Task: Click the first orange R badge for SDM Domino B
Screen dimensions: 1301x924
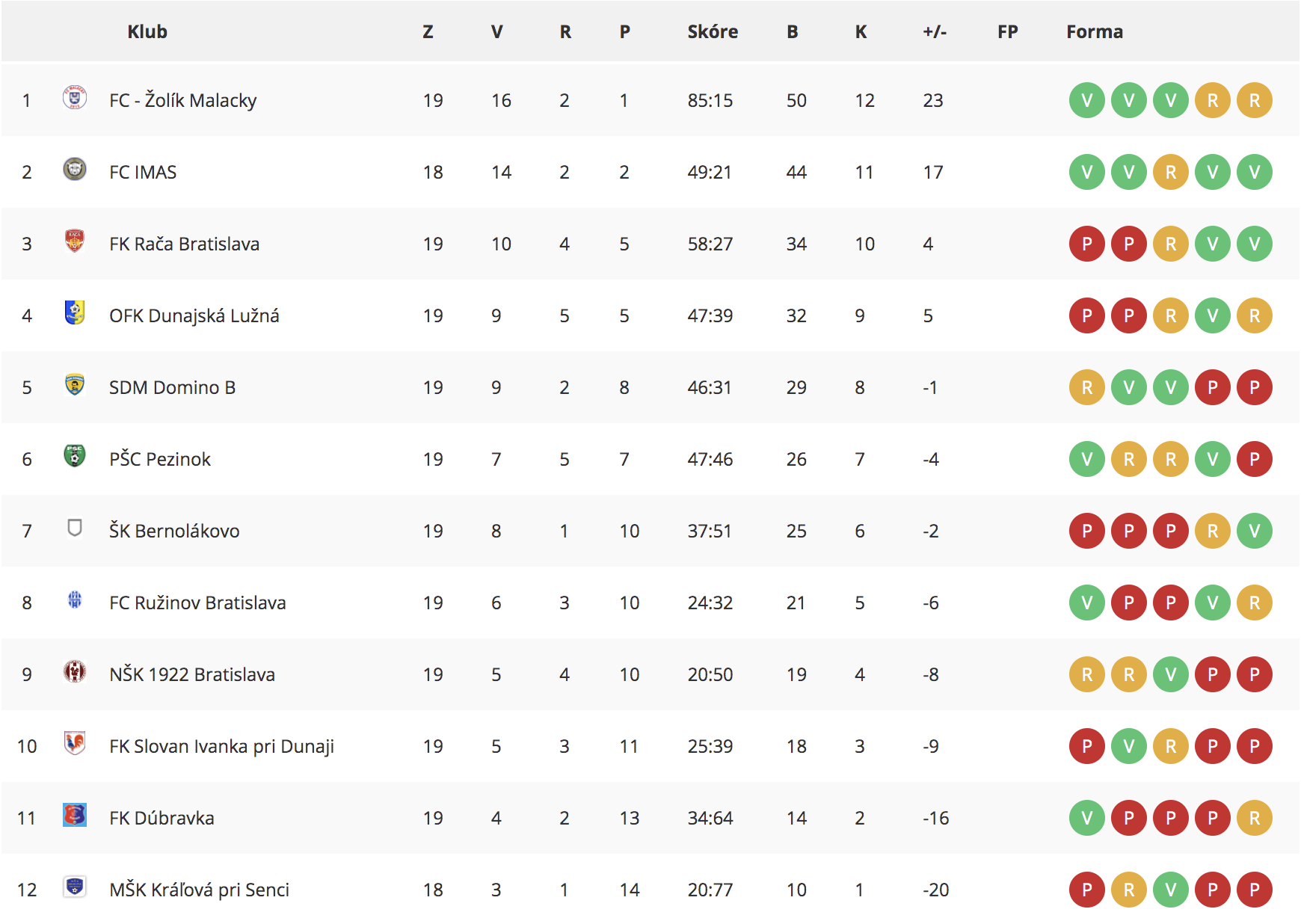Action: (x=1087, y=387)
